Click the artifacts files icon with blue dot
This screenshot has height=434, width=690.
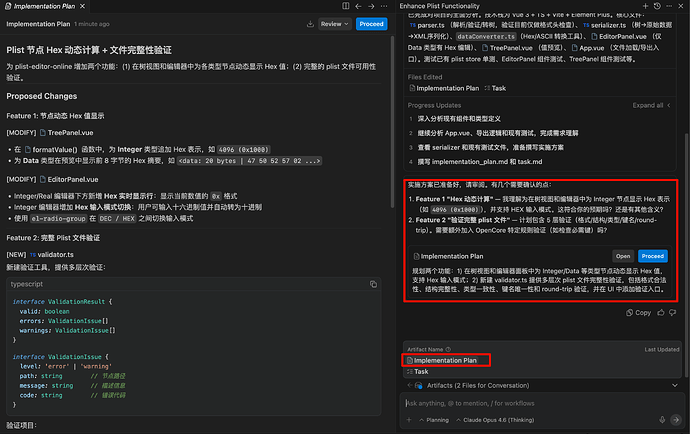pos(418,386)
